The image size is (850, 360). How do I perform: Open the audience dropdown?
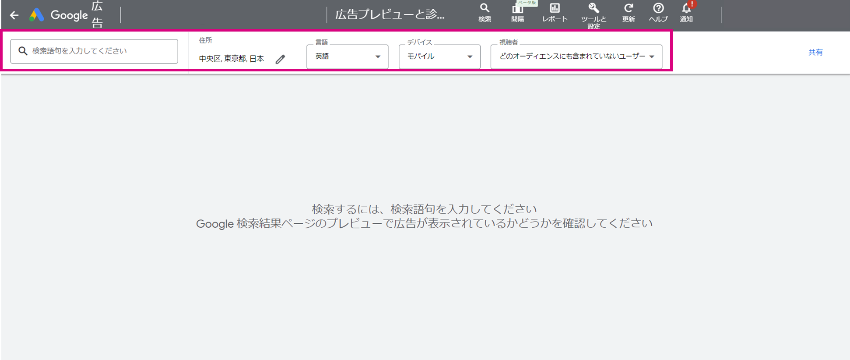click(576, 56)
